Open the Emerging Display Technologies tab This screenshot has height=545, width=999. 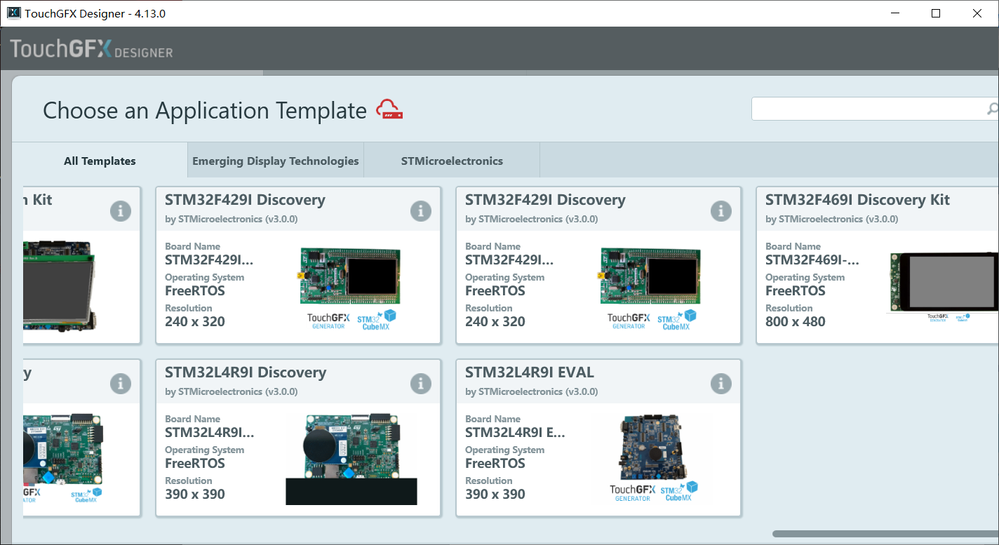point(275,161)
